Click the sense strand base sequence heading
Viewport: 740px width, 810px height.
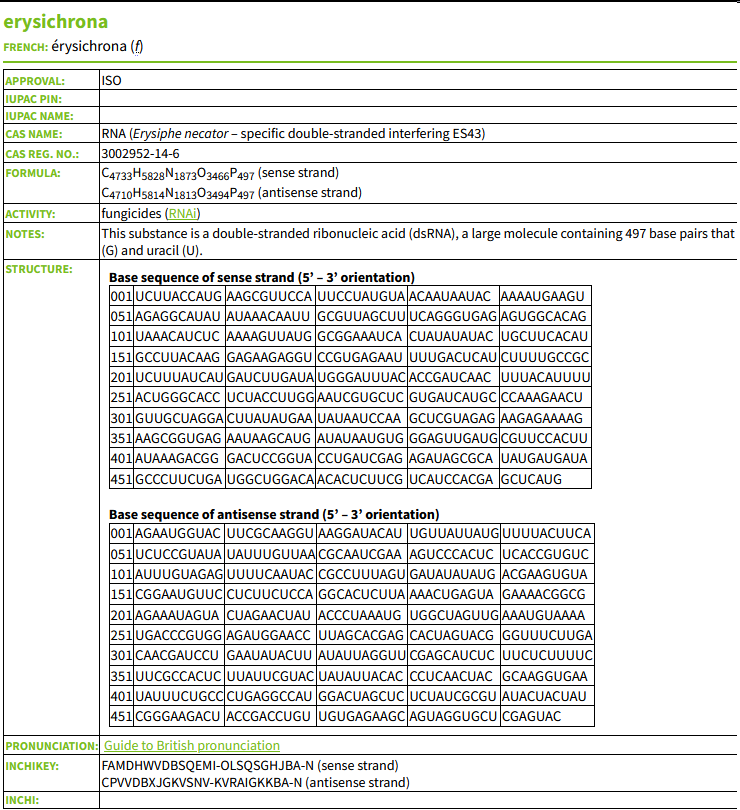click(261, 277)
